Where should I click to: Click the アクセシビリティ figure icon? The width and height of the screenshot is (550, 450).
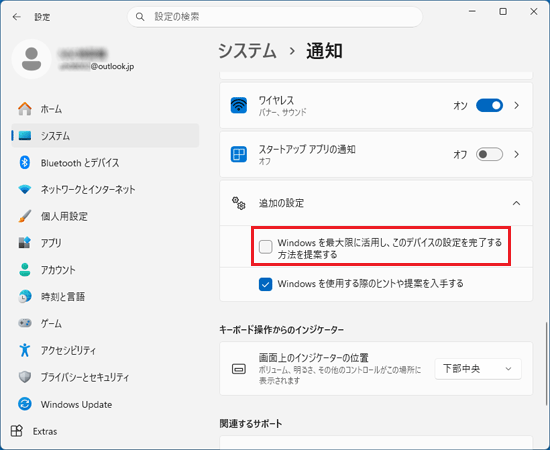click(25, 350)
